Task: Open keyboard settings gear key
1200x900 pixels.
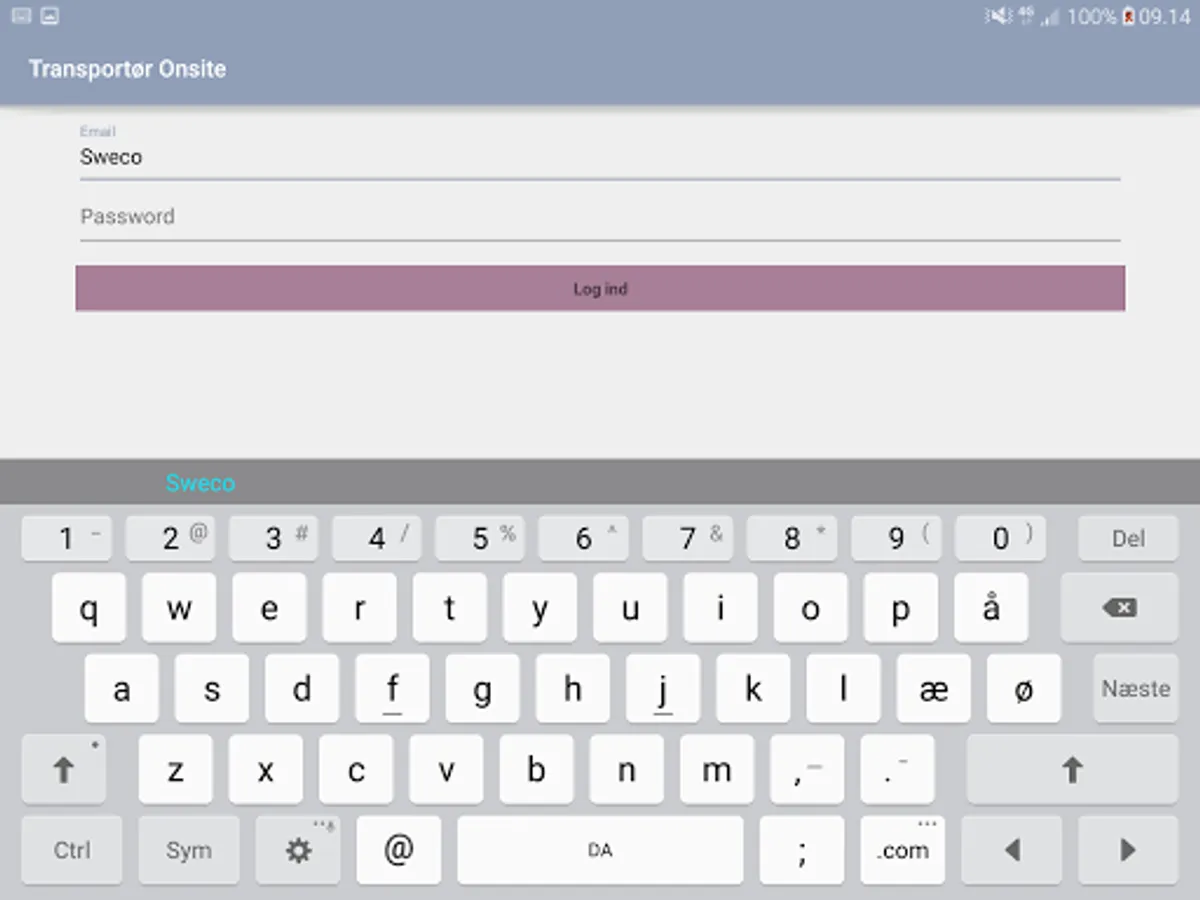Action: tap(299, 850)
